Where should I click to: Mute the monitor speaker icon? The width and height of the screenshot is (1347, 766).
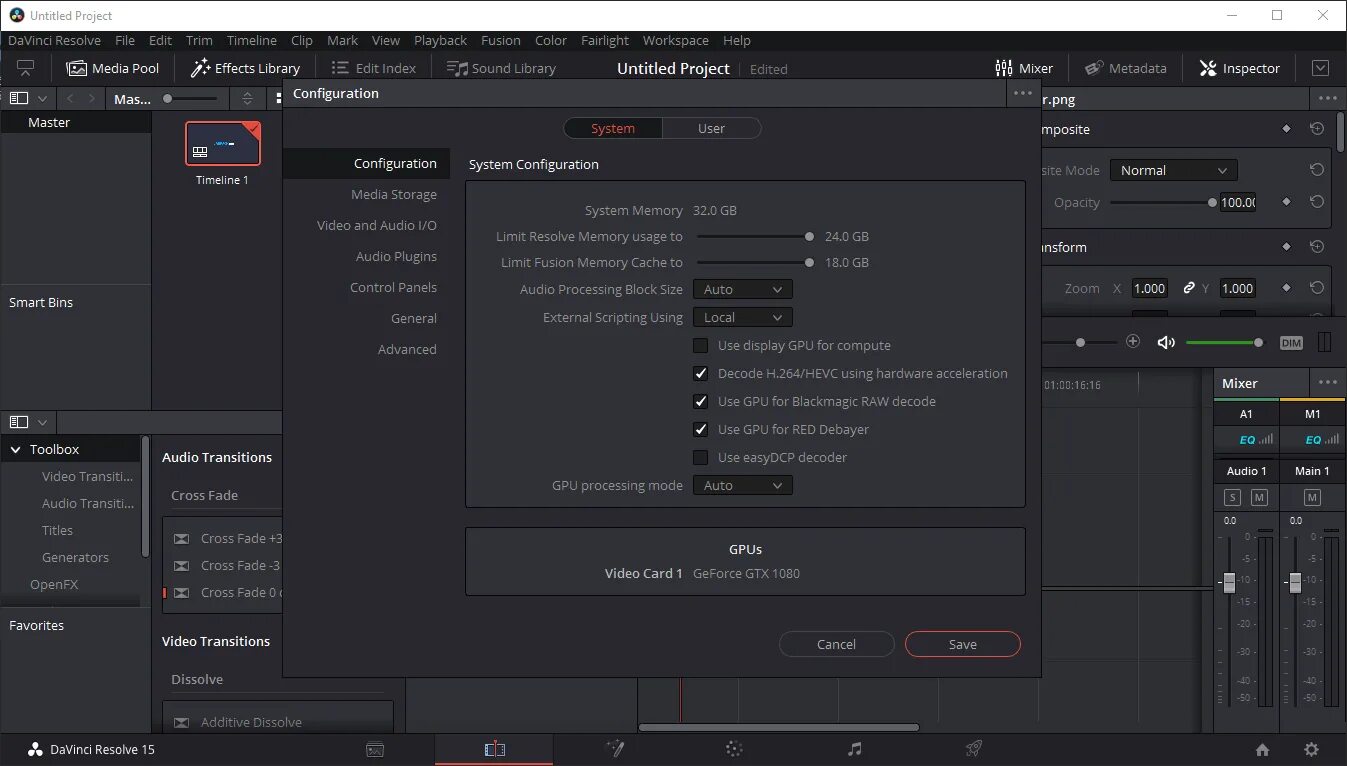pyautogui.click(x=1166, y=342)
